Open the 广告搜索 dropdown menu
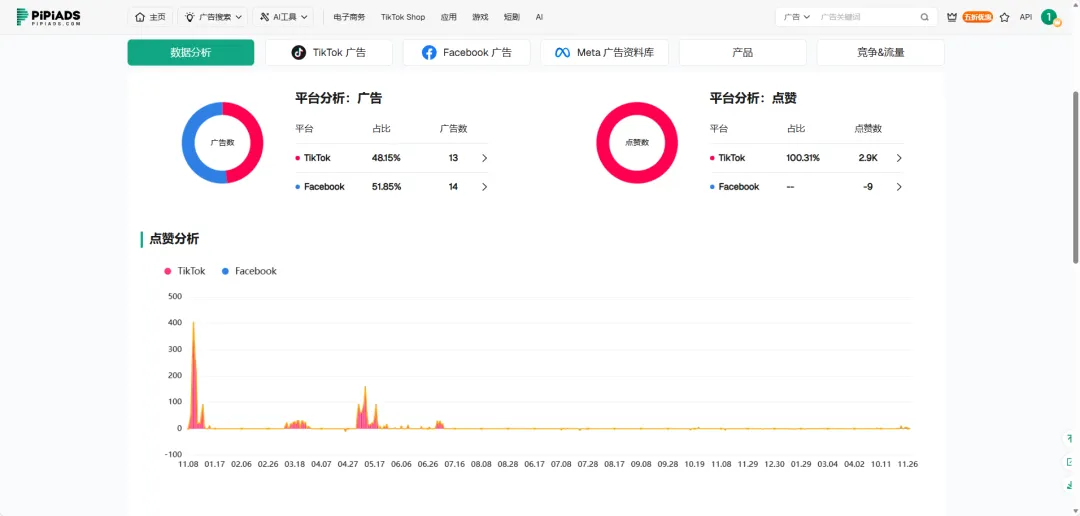Screen dimensions: 1080x516 point(214,17)
